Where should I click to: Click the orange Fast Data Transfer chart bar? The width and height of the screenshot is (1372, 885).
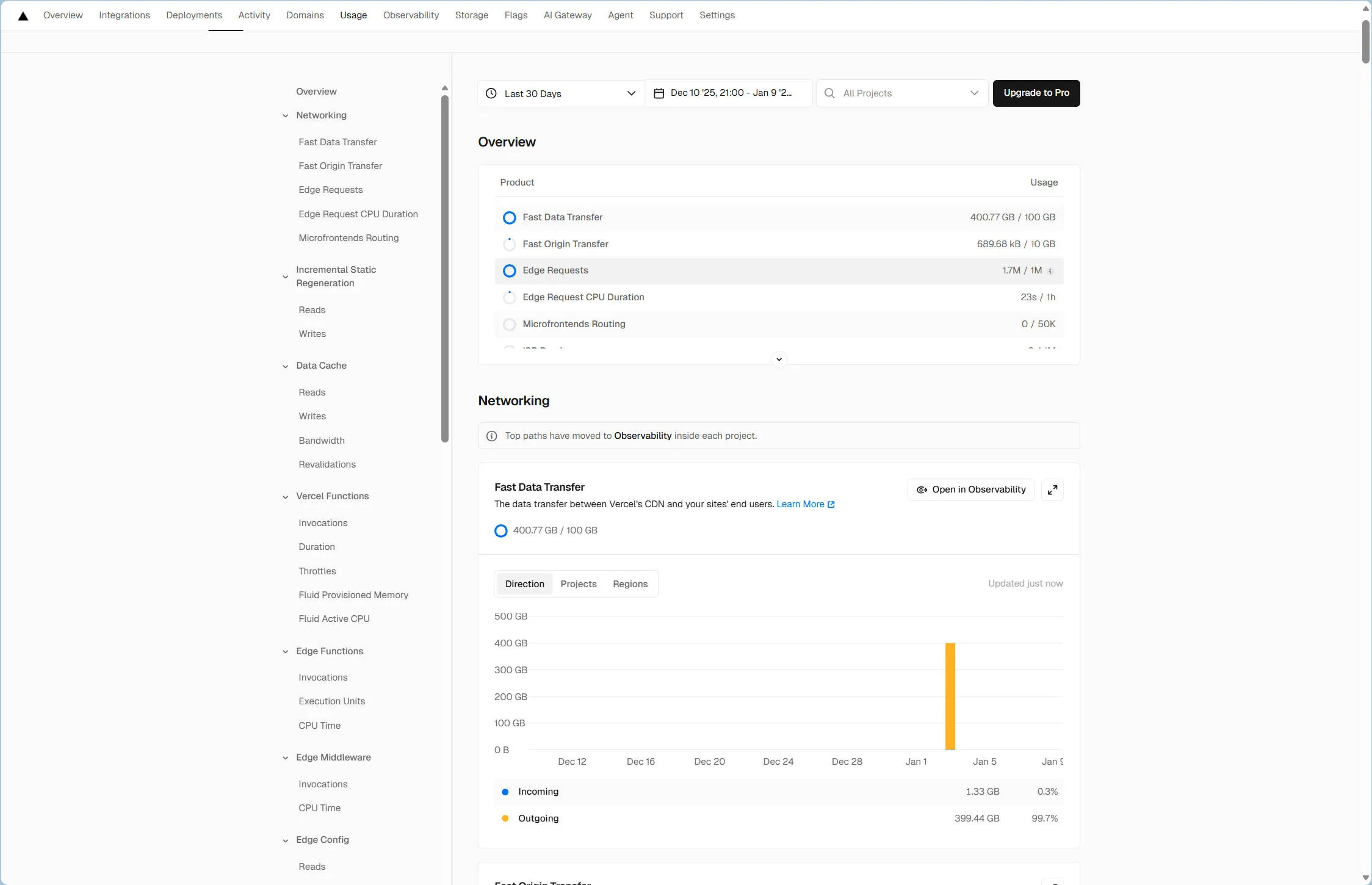(x=950, y=696)
